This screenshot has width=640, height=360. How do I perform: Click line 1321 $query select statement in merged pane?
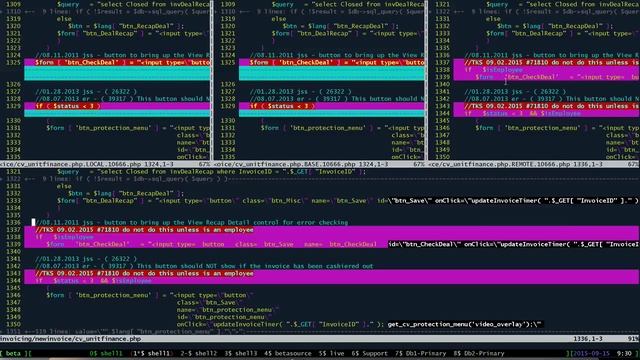(211, 172)
